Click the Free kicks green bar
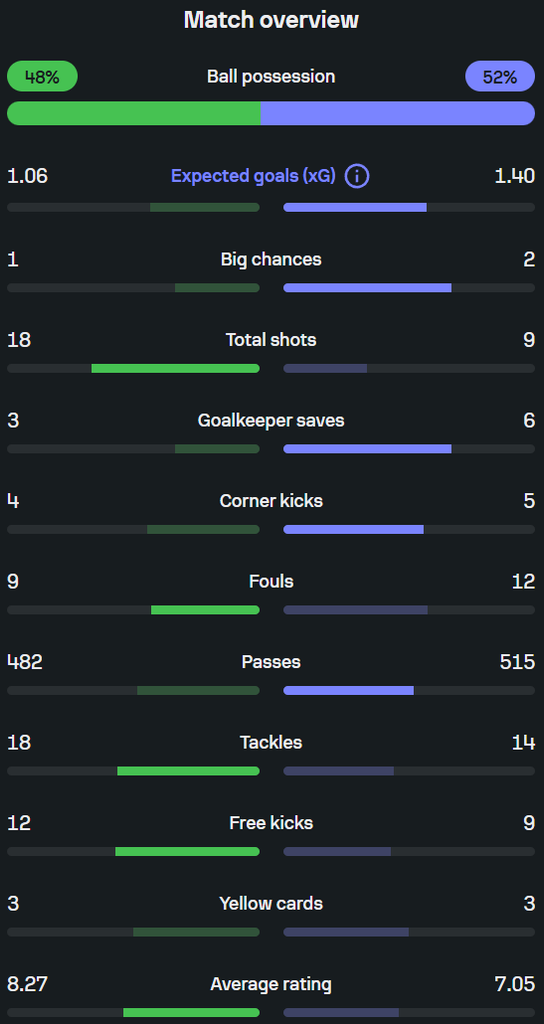 point(187,852)
